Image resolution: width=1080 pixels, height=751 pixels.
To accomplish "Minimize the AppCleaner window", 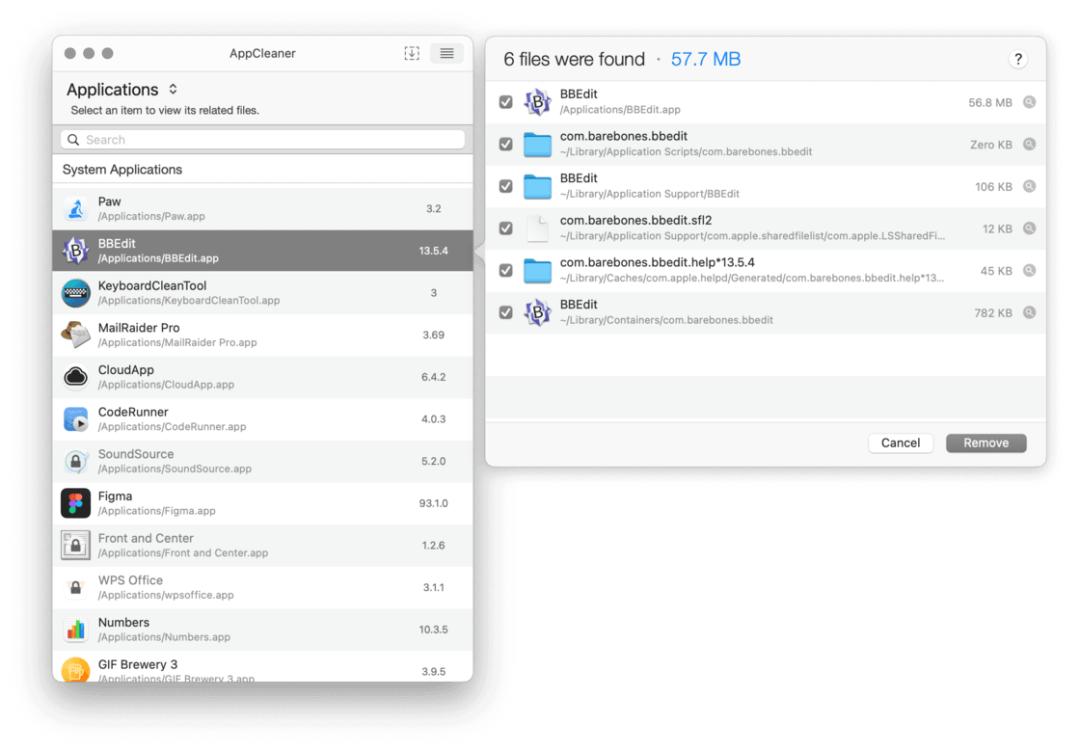I will [88, 53].
